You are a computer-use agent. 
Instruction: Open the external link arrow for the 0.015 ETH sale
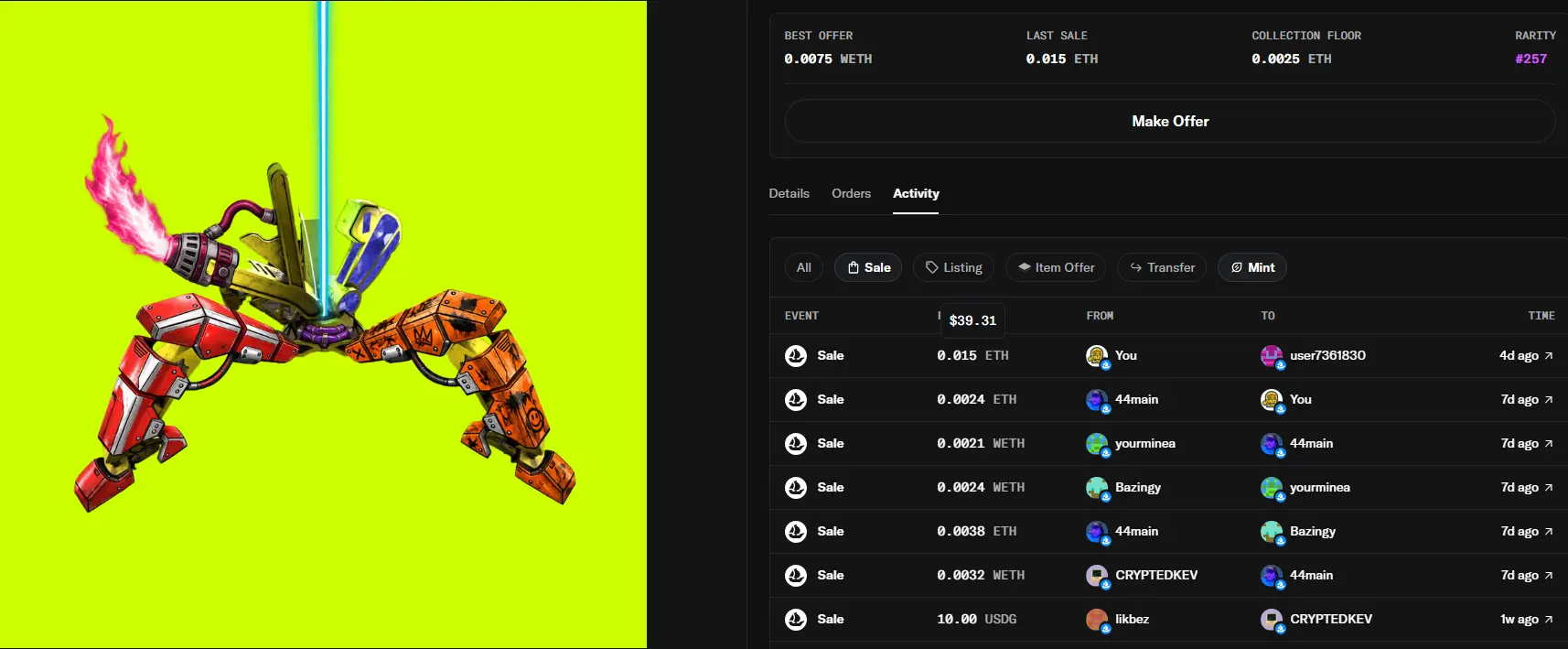1549,356
